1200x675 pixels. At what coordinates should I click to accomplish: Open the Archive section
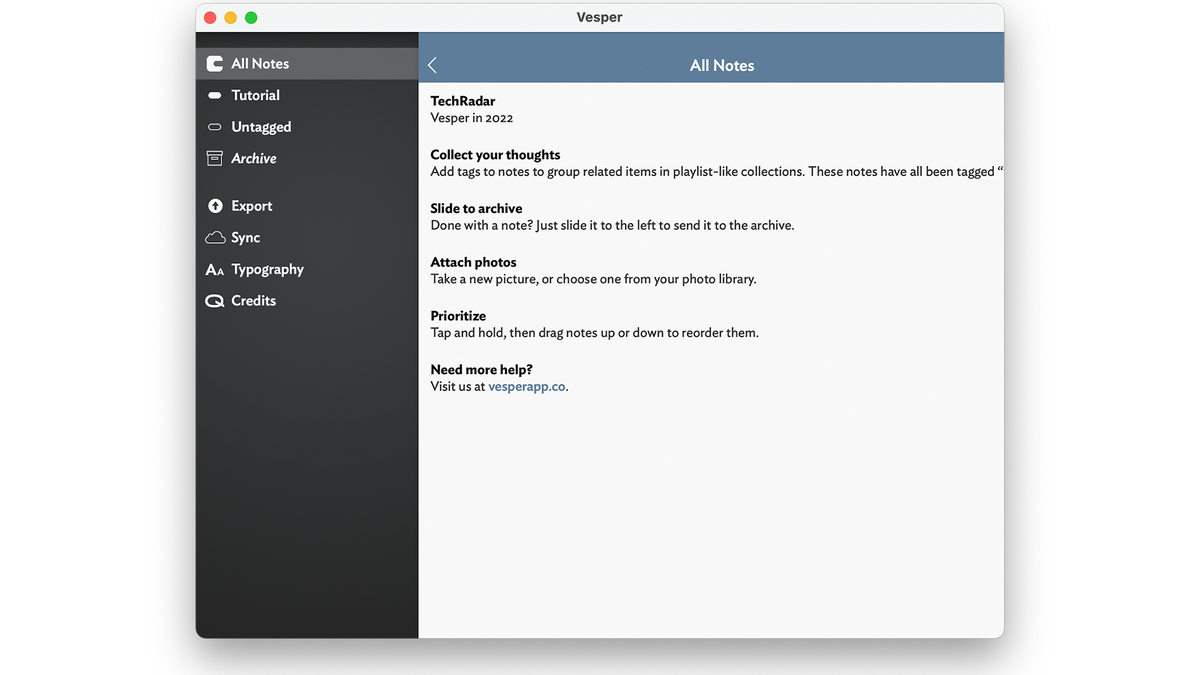tap(254, 158)
